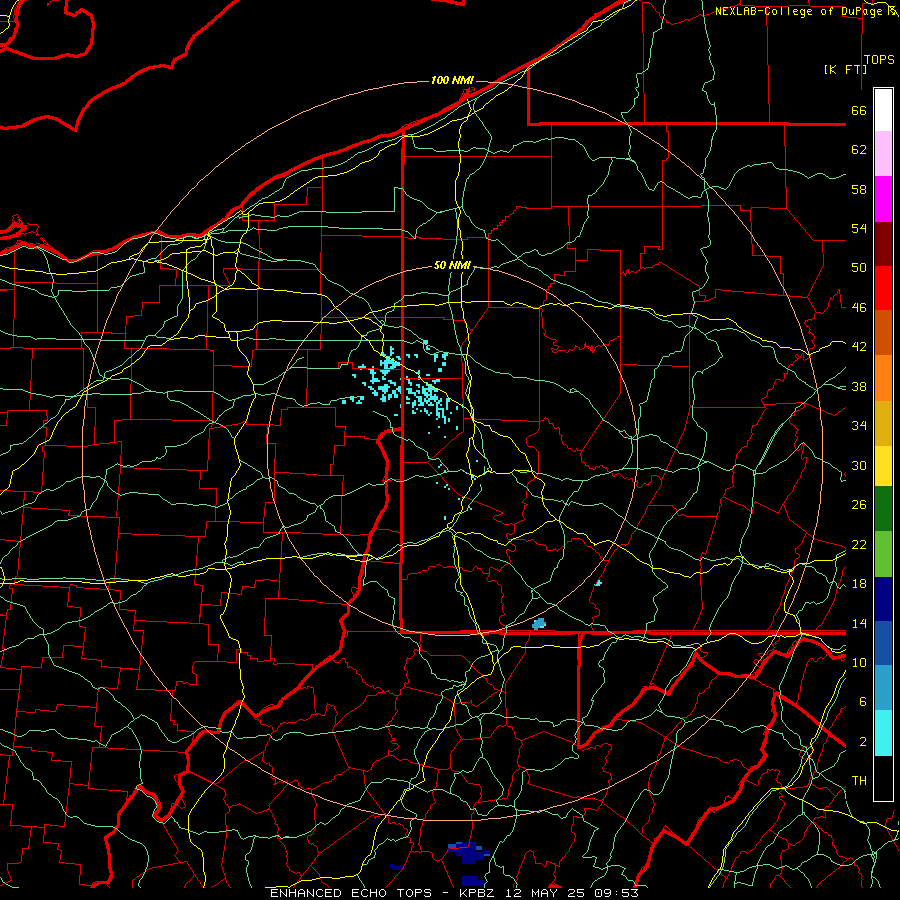
Task: Click the legend value '18'
Action: click(x=859, y=584)
